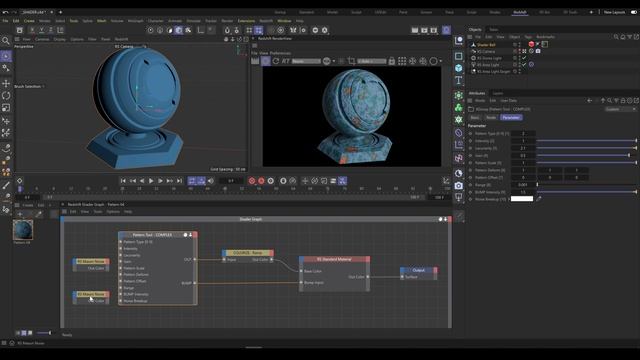Select the Text spline tool icon
The image size is (640, 360).
pyautogui.click(x=459, y=80)
